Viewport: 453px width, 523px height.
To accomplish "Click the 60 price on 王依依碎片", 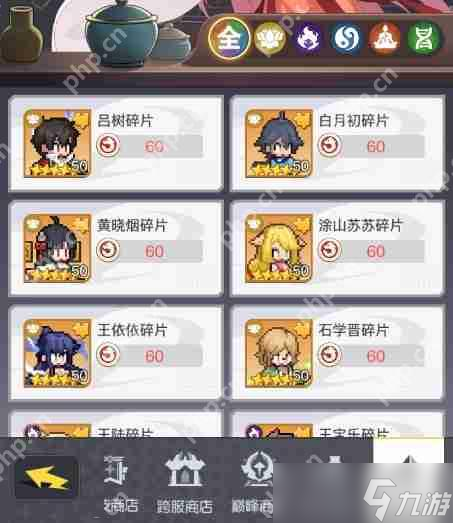I will tap(154, 356).
